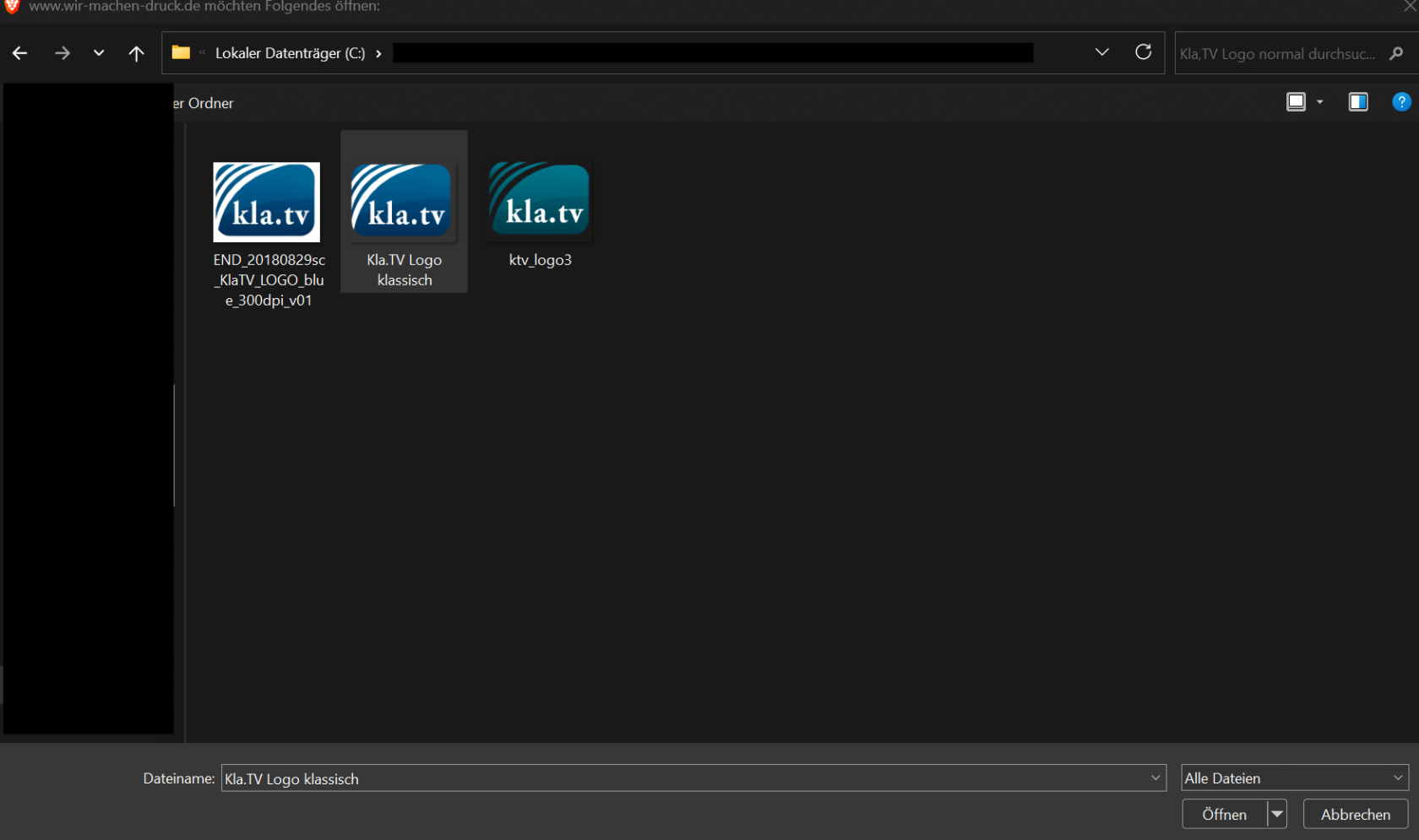Open the Öffnen split-button arrow
Viewport: 1419px width, 840px height.
tap(1277, 815)
